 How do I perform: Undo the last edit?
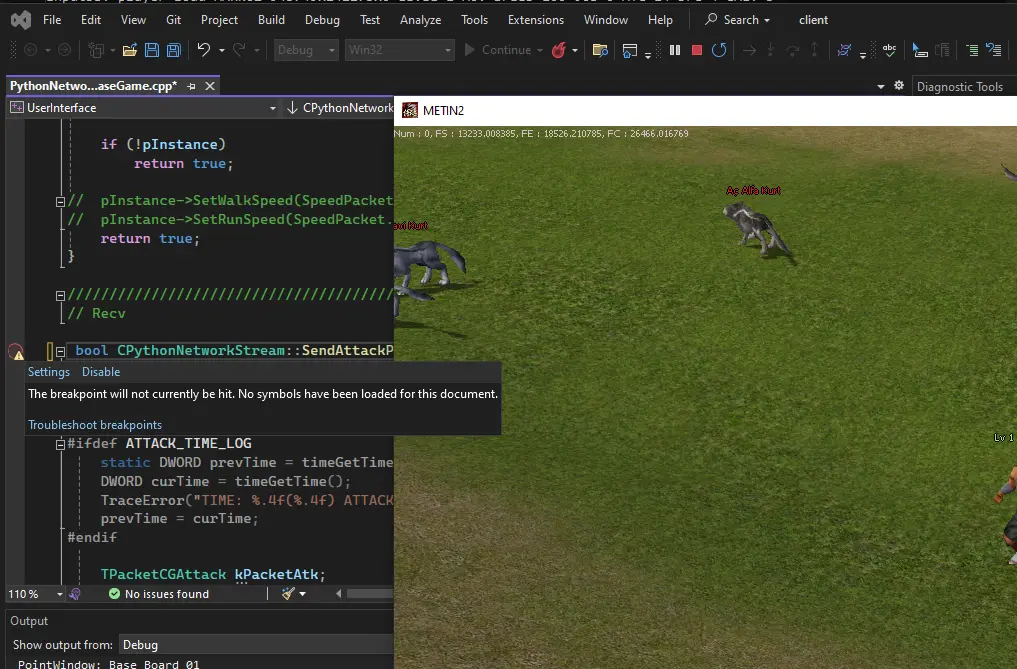(204, 50)
